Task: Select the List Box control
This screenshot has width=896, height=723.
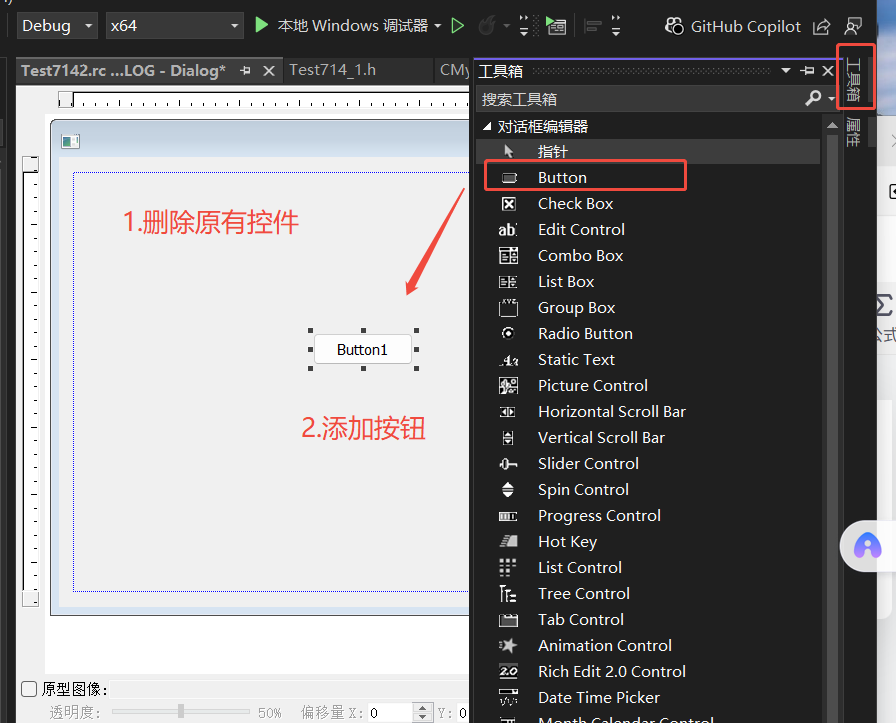Action: [x=647, y=281]
